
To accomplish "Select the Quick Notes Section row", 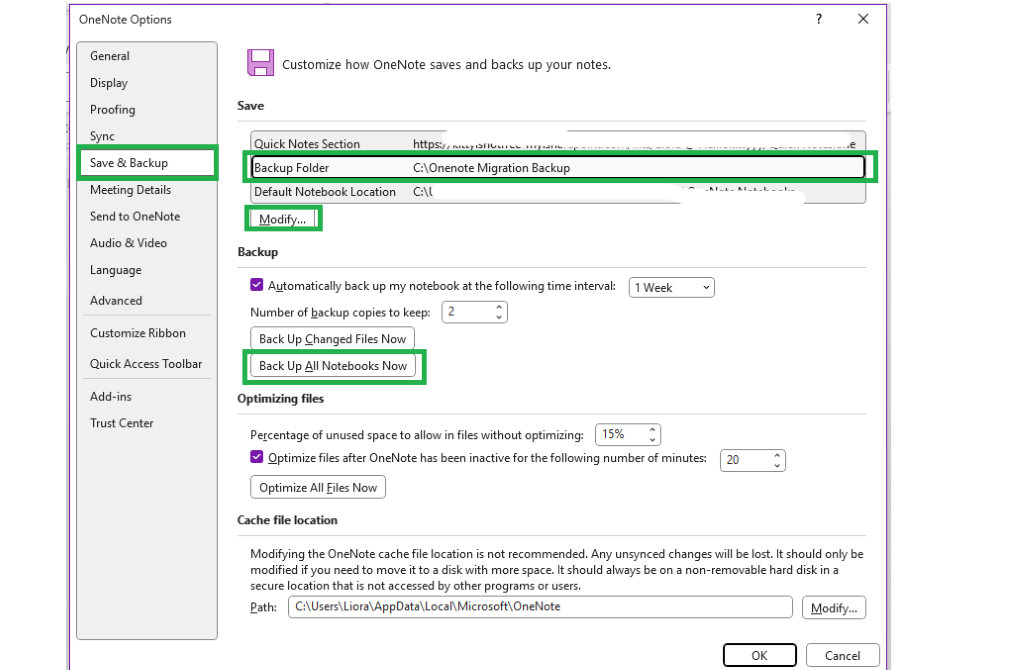I will coord(558,144).
